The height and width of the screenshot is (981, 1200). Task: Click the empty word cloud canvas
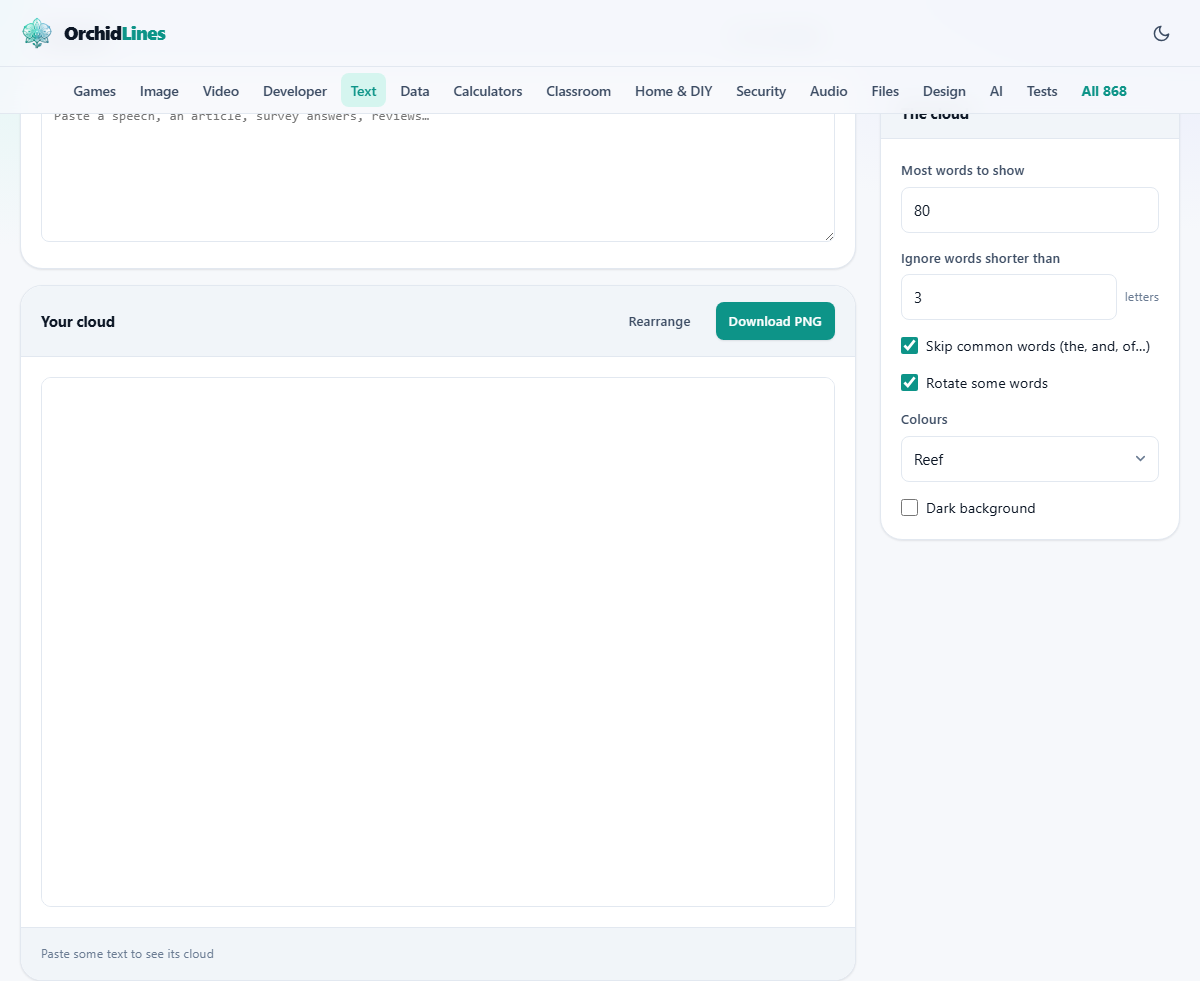tap(438, 642)
